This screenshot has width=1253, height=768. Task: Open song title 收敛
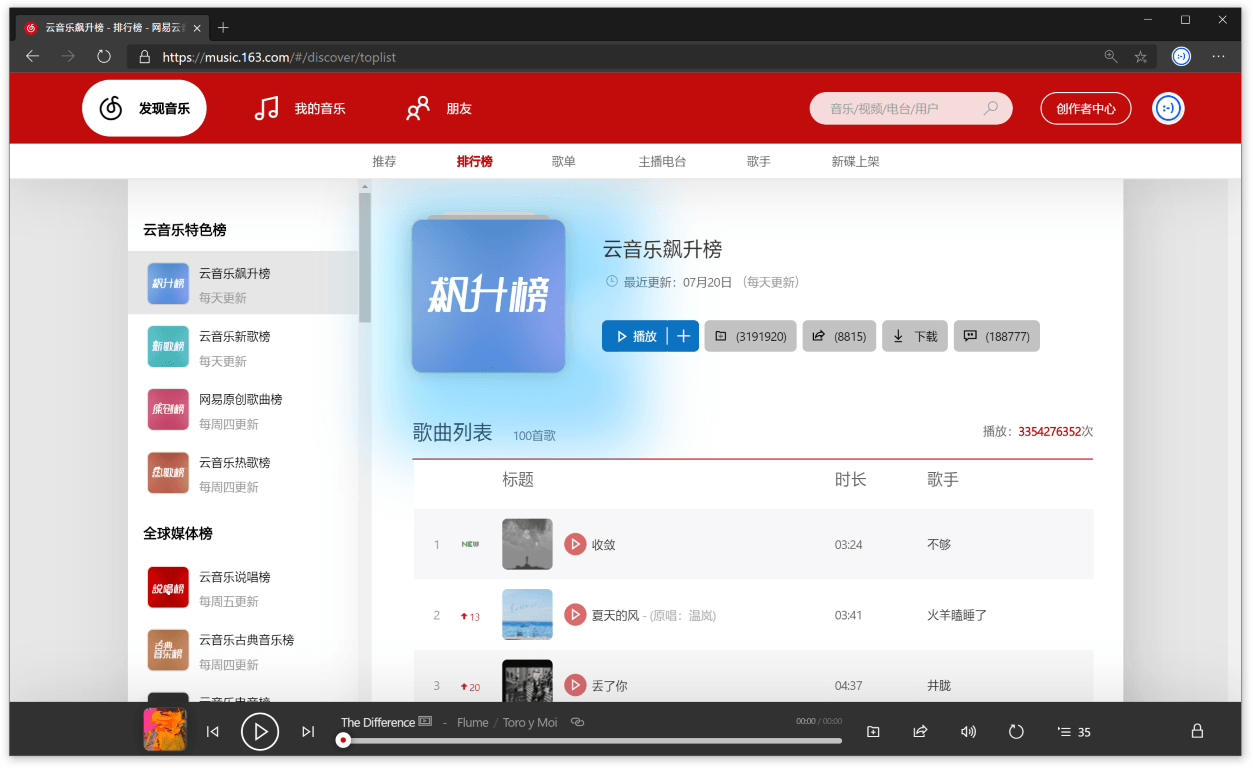pos(604,545)
